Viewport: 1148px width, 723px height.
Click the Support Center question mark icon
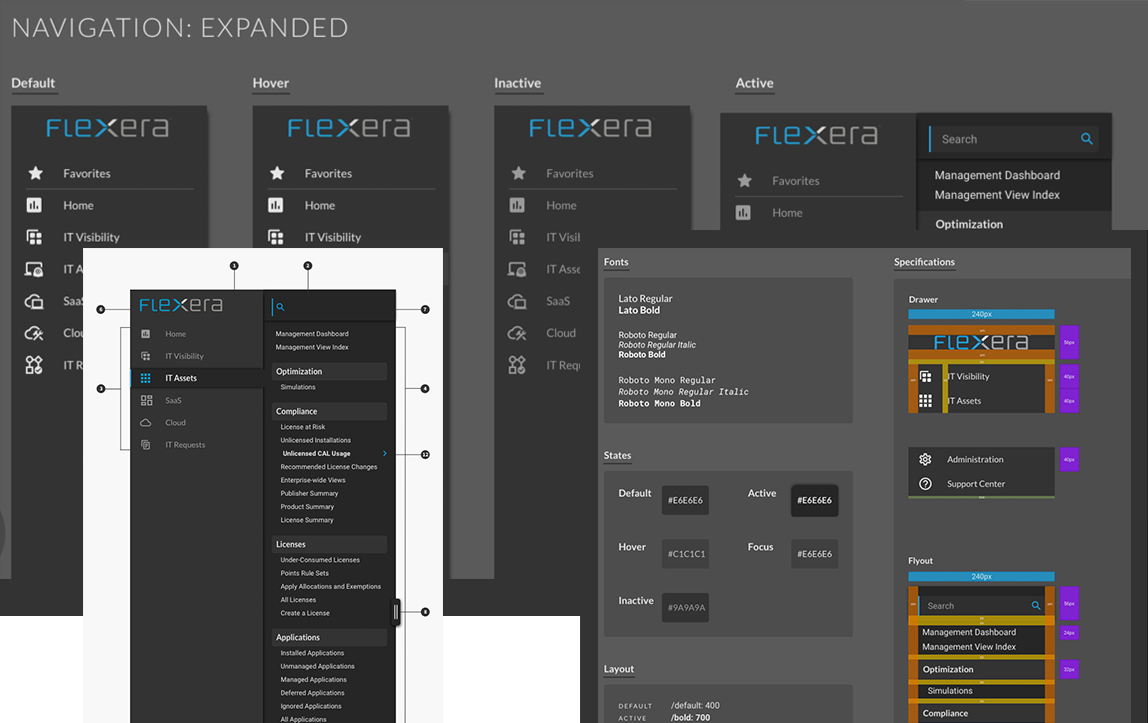tap(925, 484)
